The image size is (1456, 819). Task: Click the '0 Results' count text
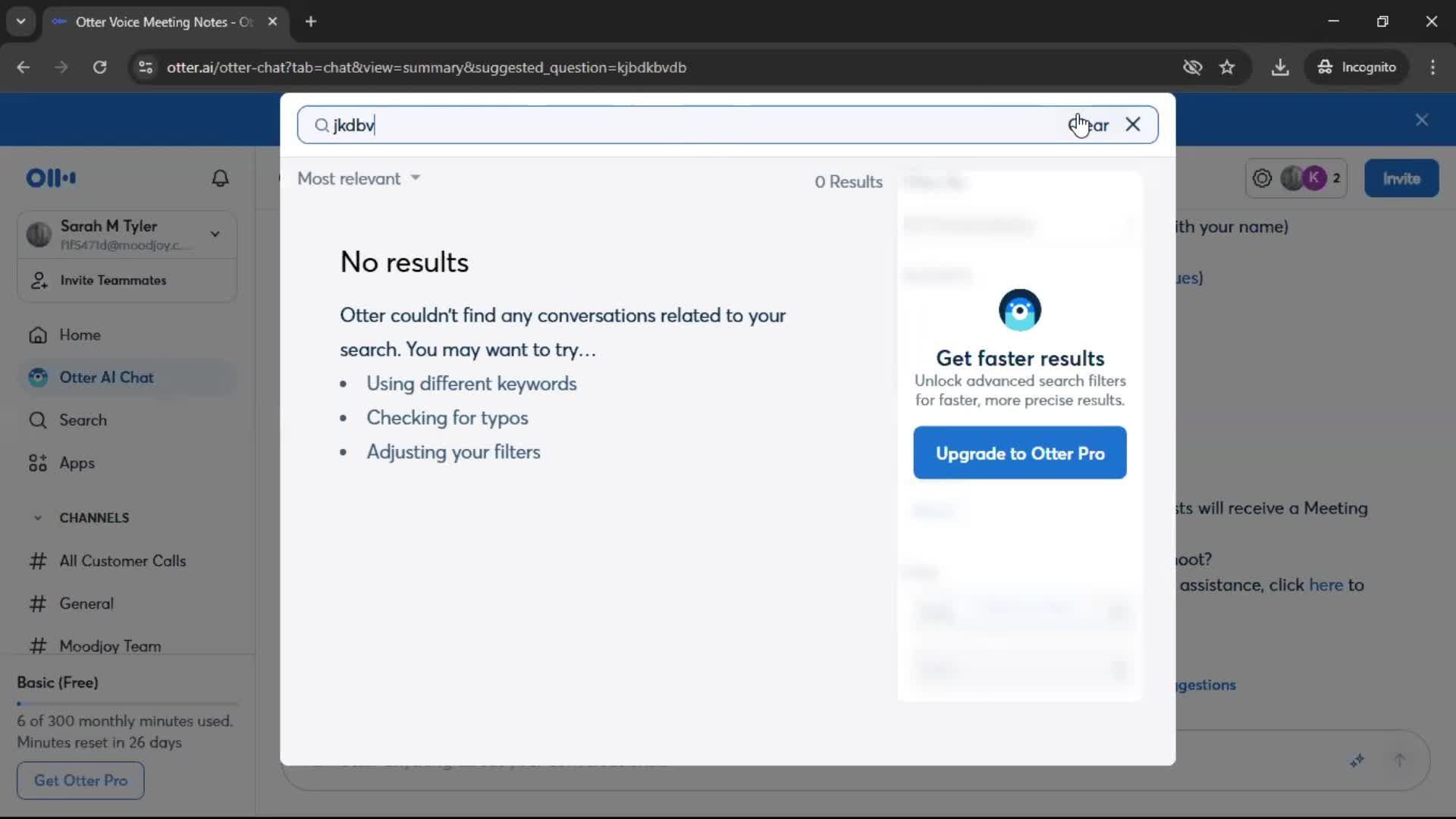click(x=849, y=182)
